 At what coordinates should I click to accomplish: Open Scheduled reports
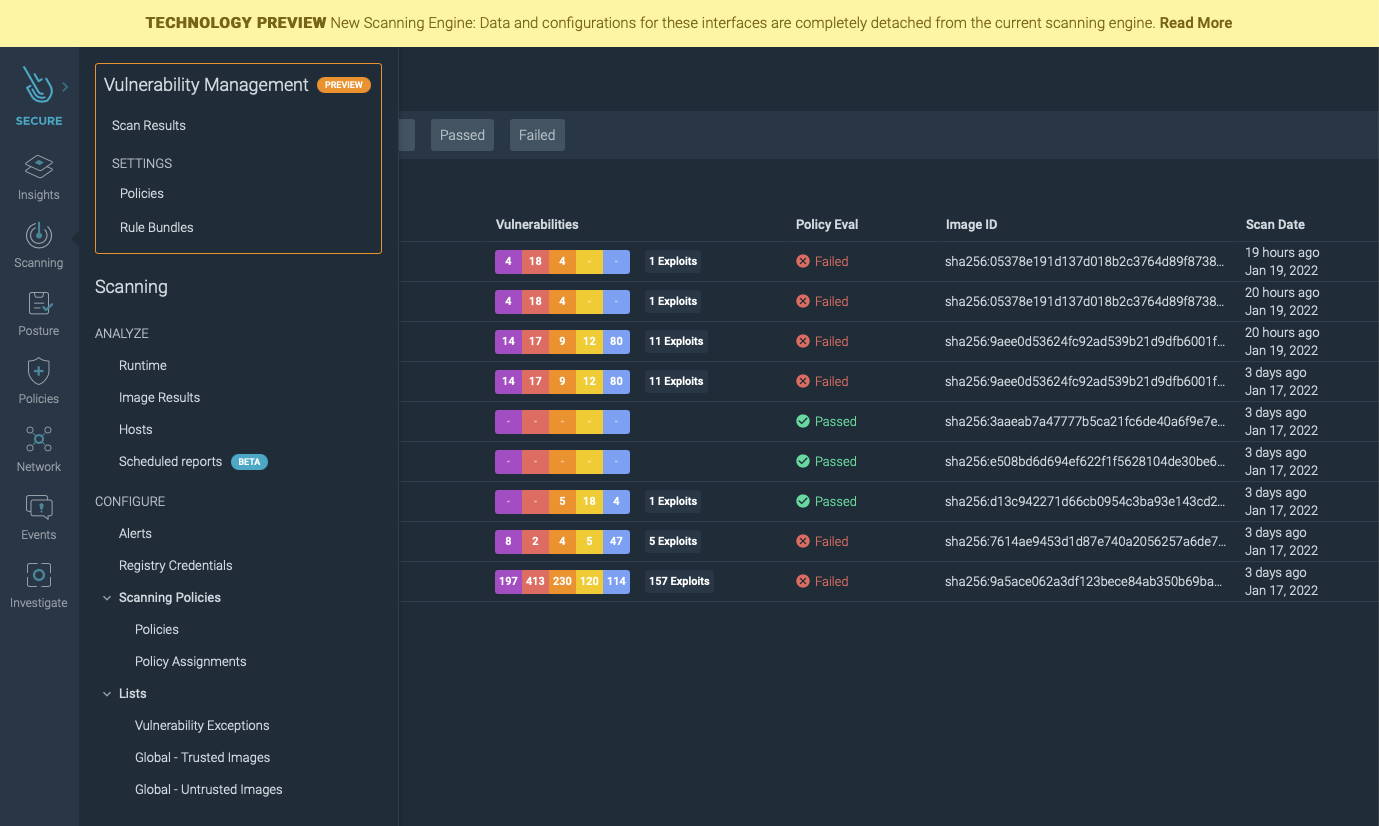(171, 461)
